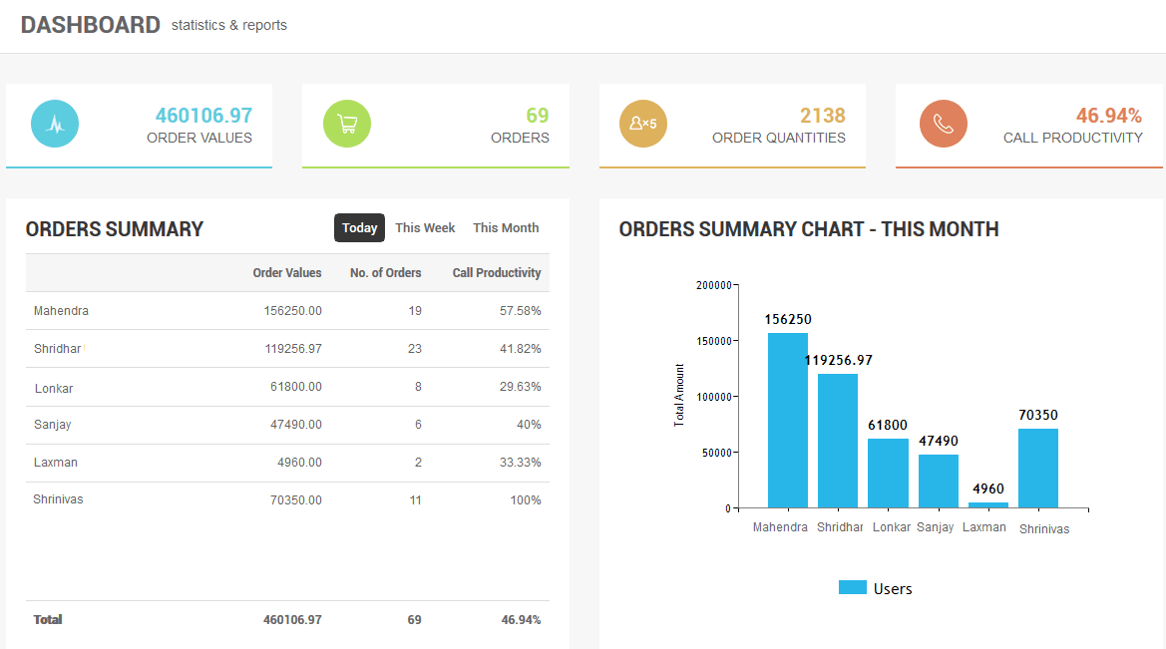The image size is (1166, 649).
Task: Click the Call Productivity column header
Action: pos(497,273)
